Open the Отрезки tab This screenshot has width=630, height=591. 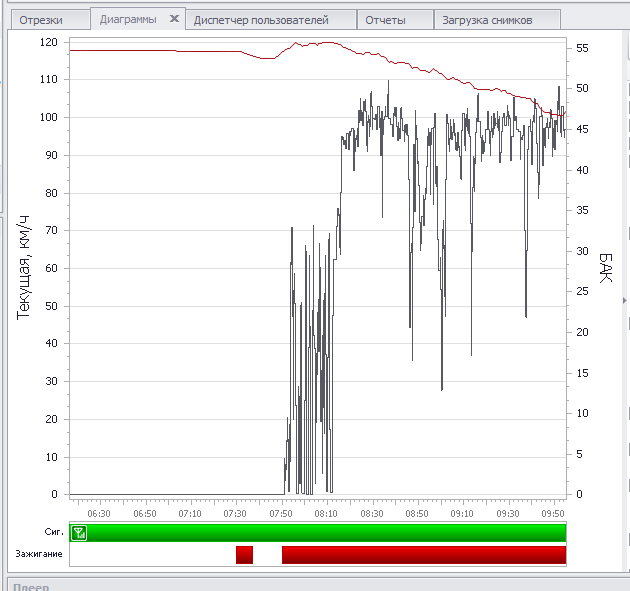coord(41,20)
